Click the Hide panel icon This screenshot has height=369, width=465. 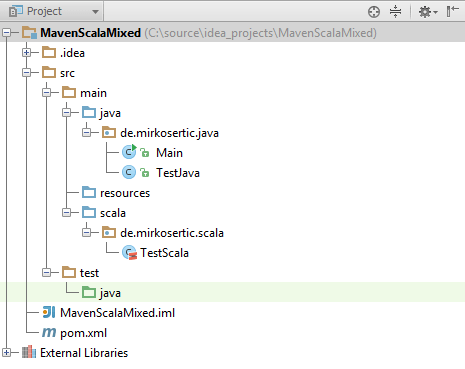452,11
